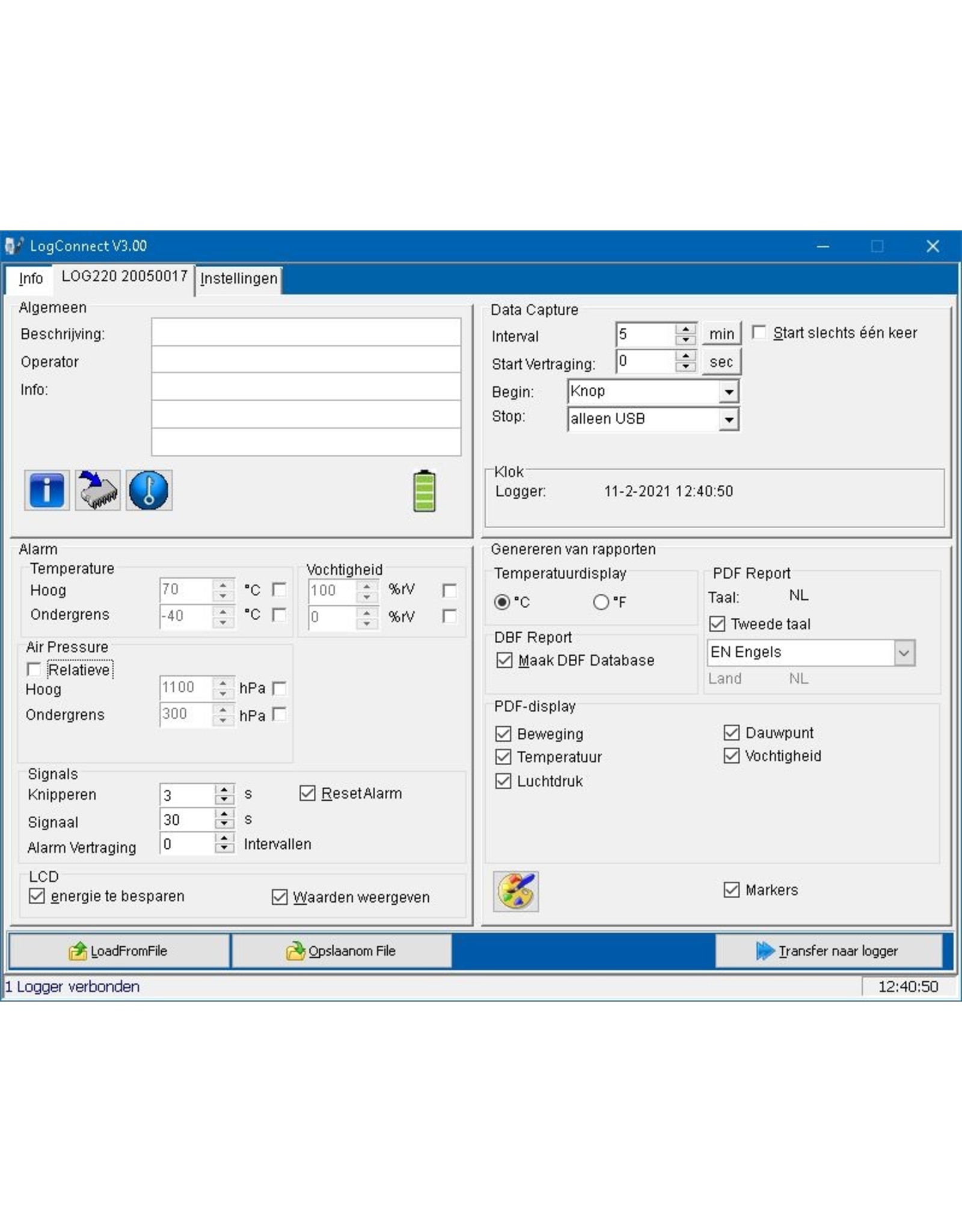
Task: Increase Start Vertraging with up arrow
Action: click(685, 356)
